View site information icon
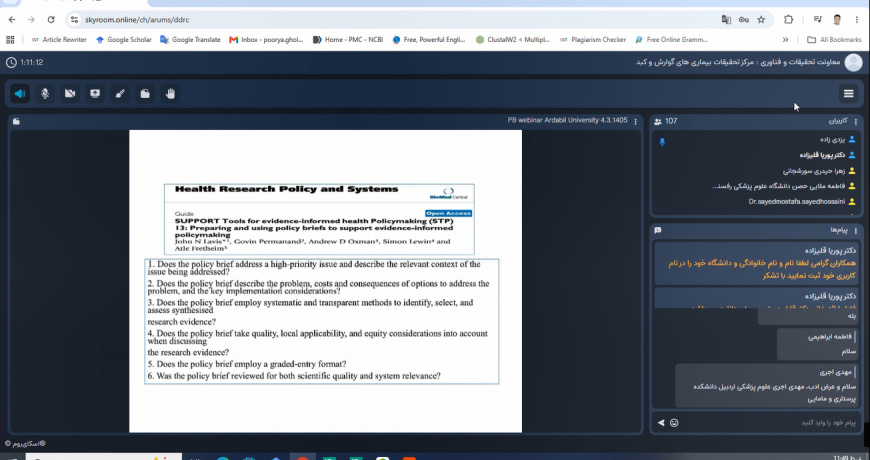 tap(74, 20)
